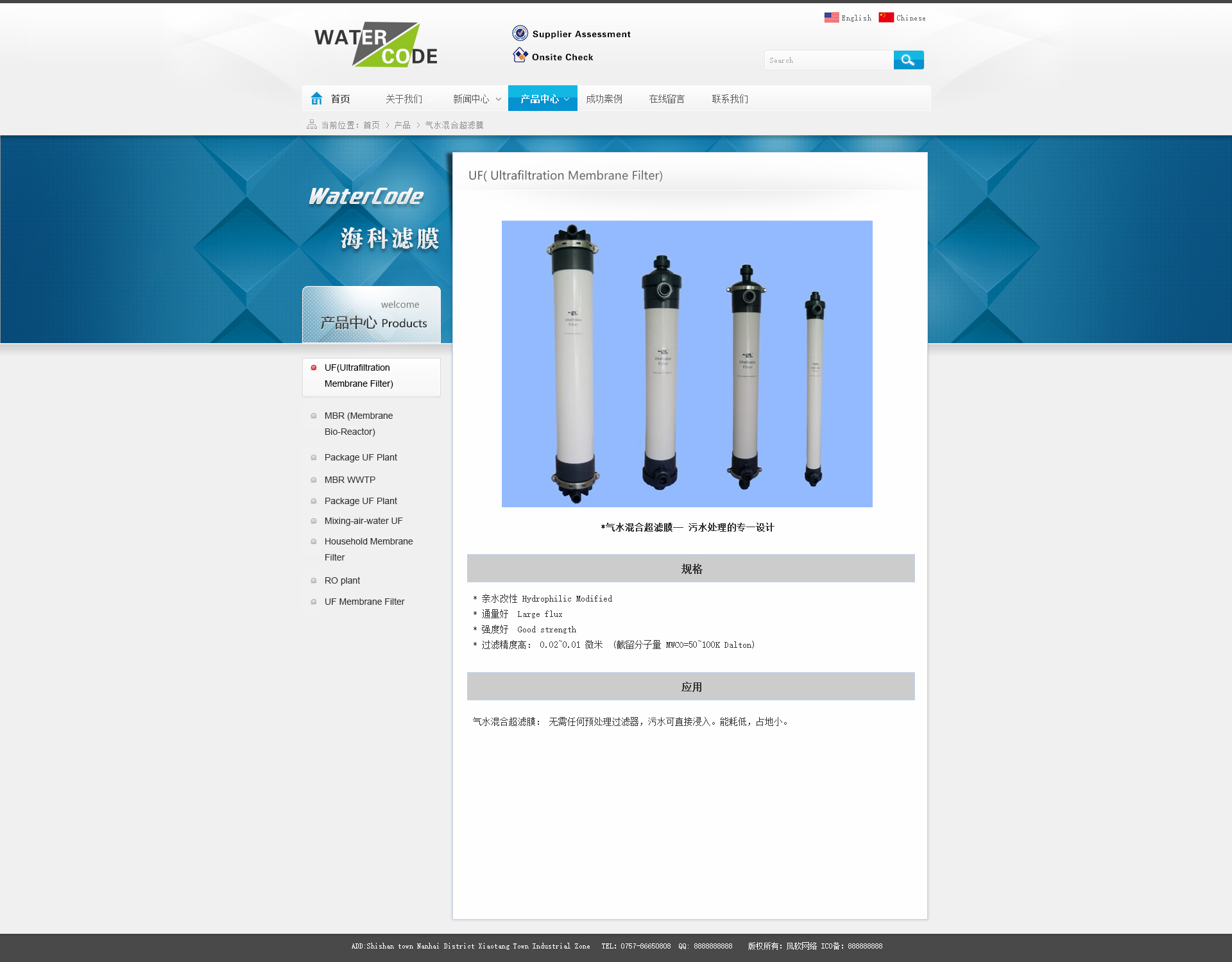Open the 关于我们 menu item
1232x962 pixels.
click(404, 99)
